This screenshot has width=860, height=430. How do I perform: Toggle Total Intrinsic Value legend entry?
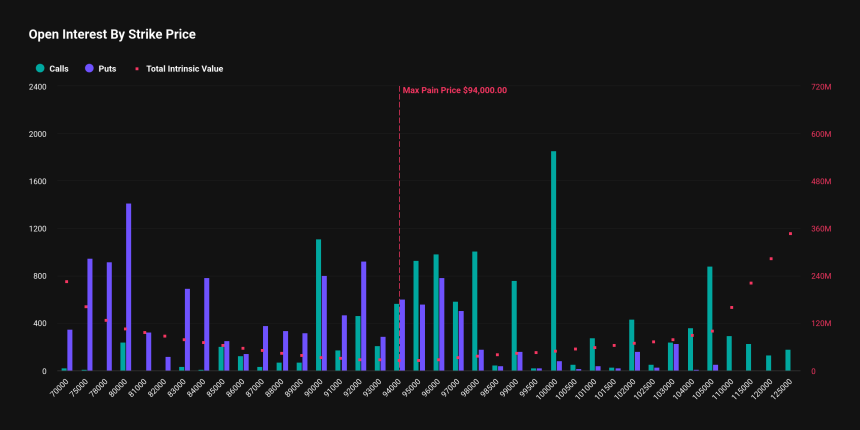pos(179,69)
